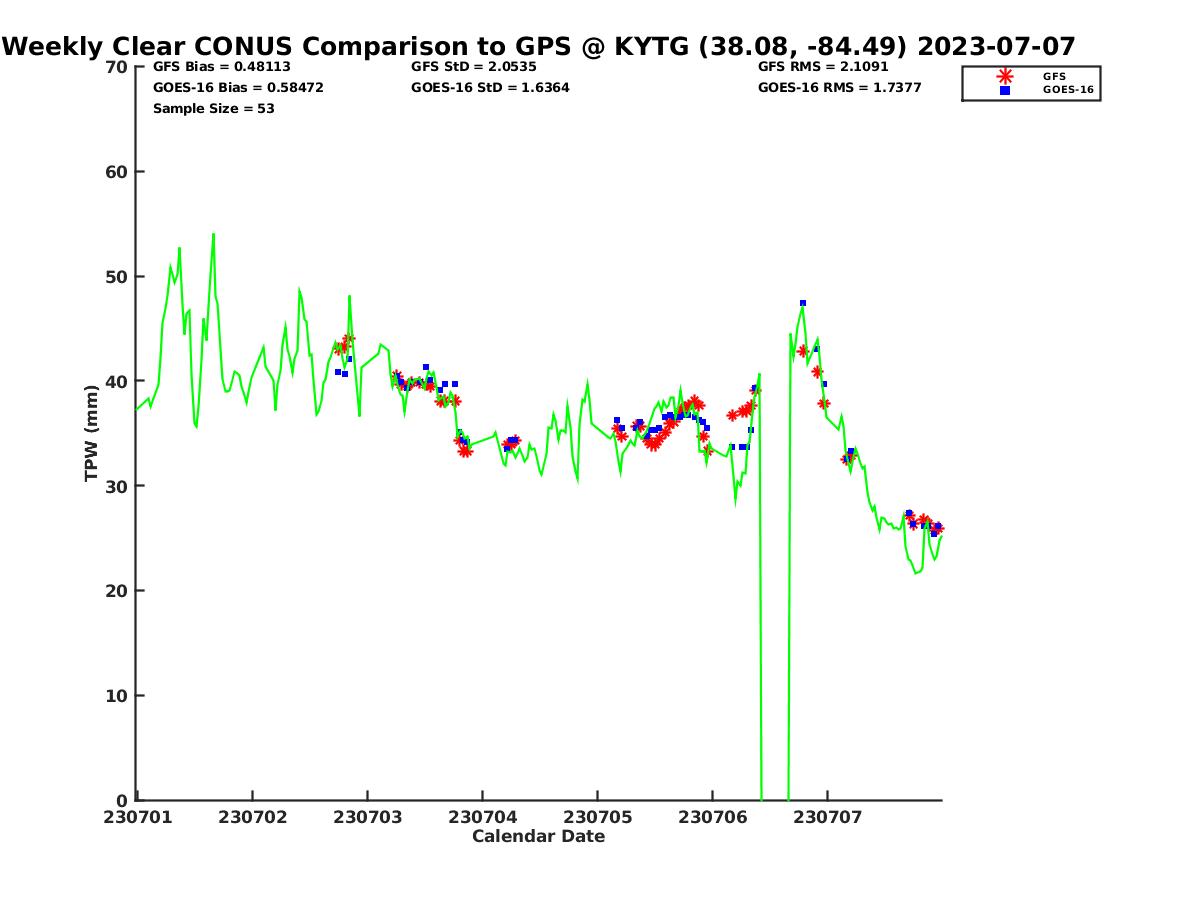The image size is (1200, 900).
Task: Click the 230705 x-axis tick label
Action: pyautogui.click(x=597, y=817)
